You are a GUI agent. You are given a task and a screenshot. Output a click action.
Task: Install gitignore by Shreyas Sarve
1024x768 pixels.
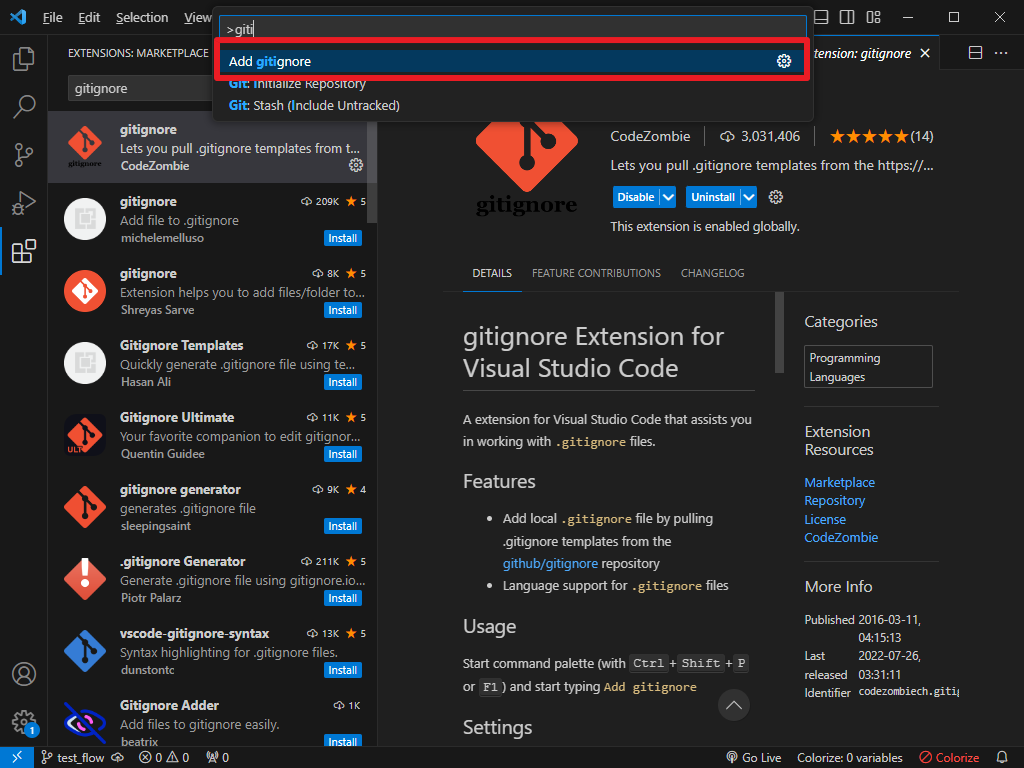[x=343, y=310]
